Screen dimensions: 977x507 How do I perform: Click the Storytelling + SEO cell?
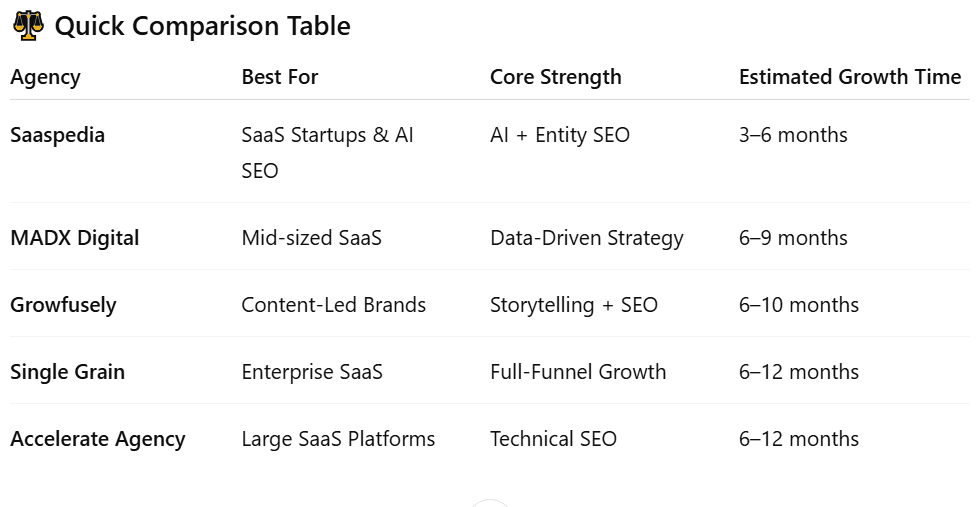click(573, 305)
